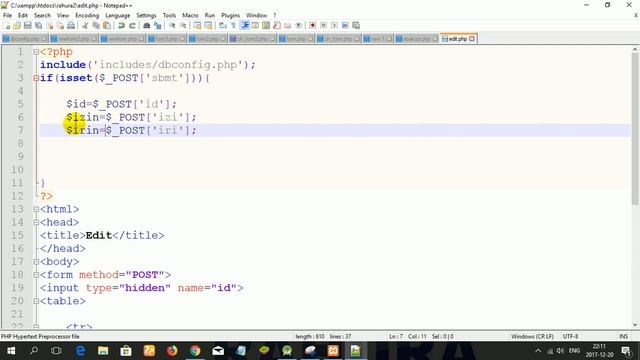This screenshot has height=360, width=640.
Task: Collapse the if(isset block on line 3
Action: [x=36, y=78]
